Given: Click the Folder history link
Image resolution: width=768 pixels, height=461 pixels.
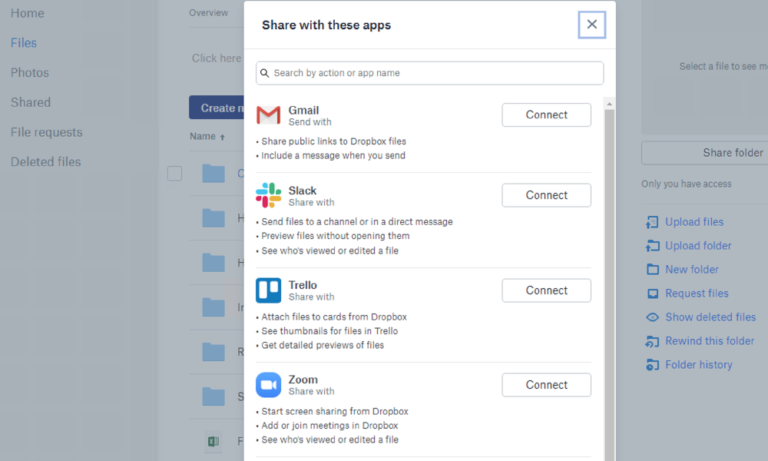Looking at the screenshot, I should click(x=698, y=365).
